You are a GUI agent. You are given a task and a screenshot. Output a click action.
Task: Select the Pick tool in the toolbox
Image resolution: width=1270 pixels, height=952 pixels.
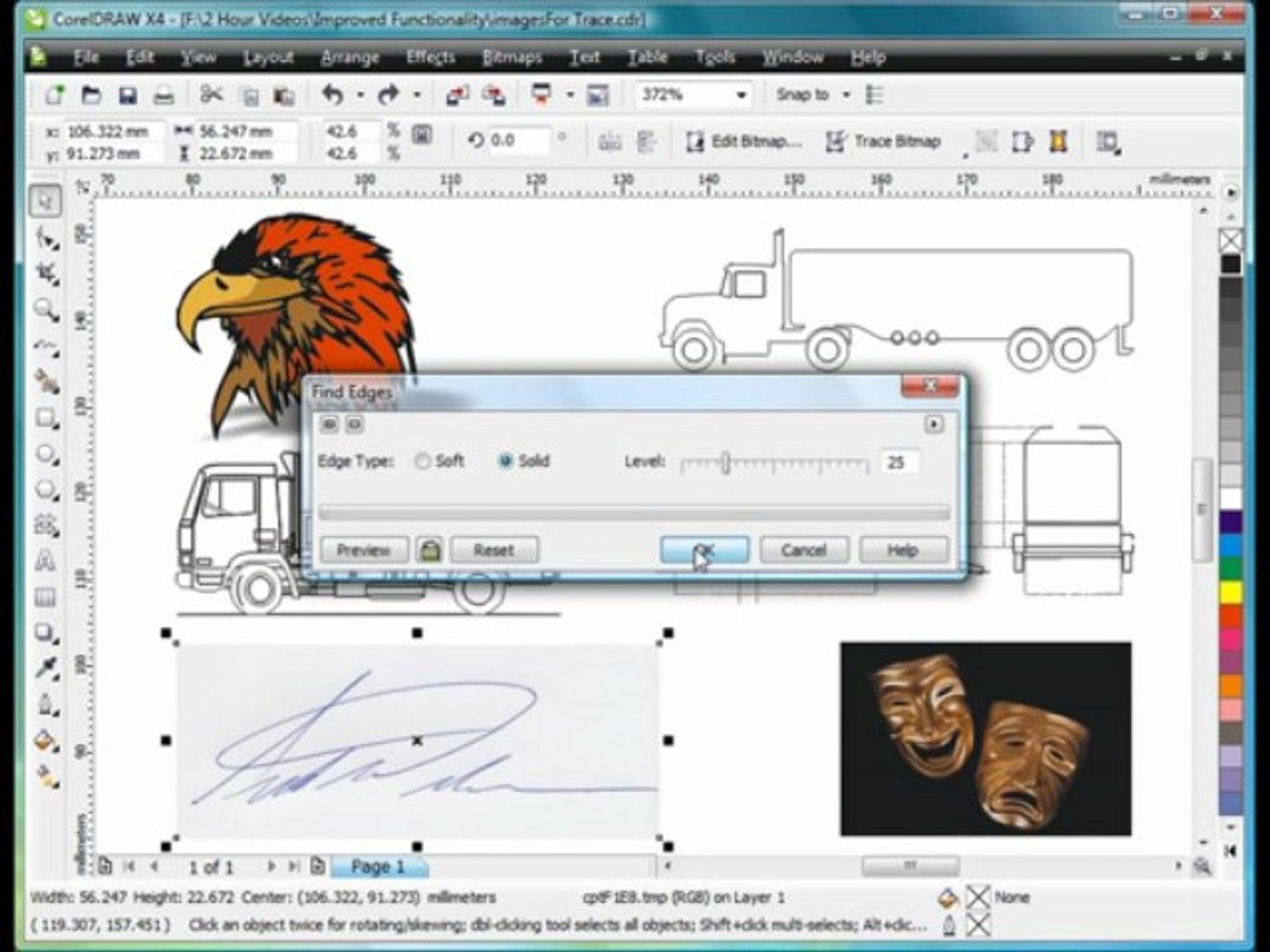(45, 201)
